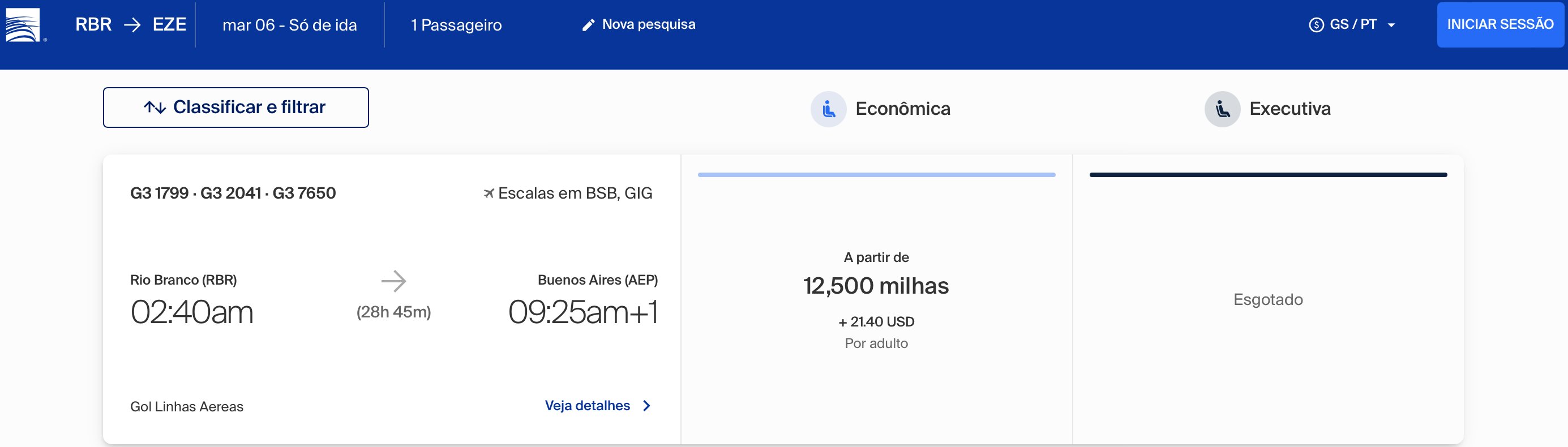Click the currency dollar circle icon
The height and width of the screenshot is (447, 1568).
1316,25
